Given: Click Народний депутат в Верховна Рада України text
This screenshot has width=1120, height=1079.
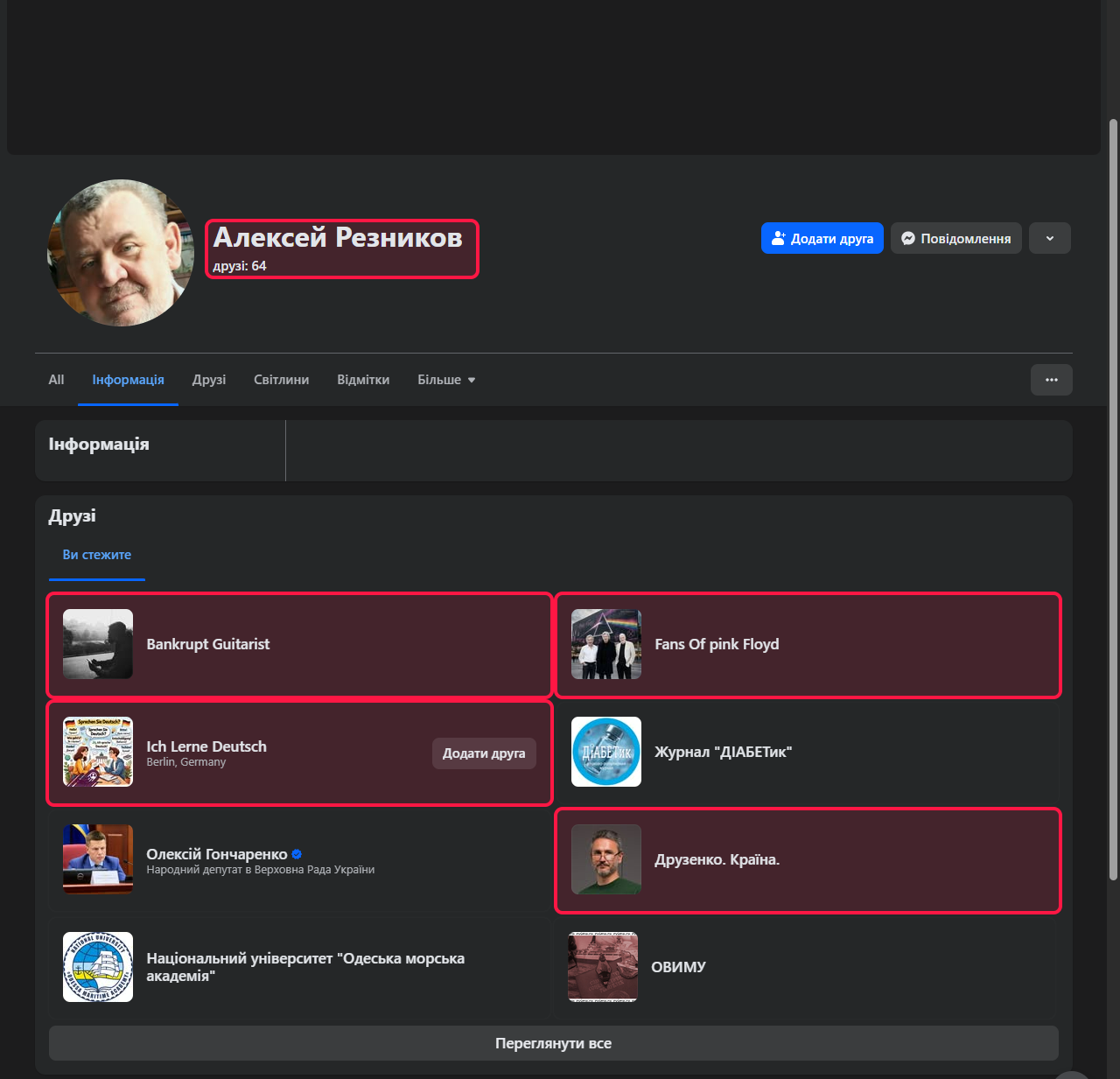Looking at the screenshot, I should 261,870.
